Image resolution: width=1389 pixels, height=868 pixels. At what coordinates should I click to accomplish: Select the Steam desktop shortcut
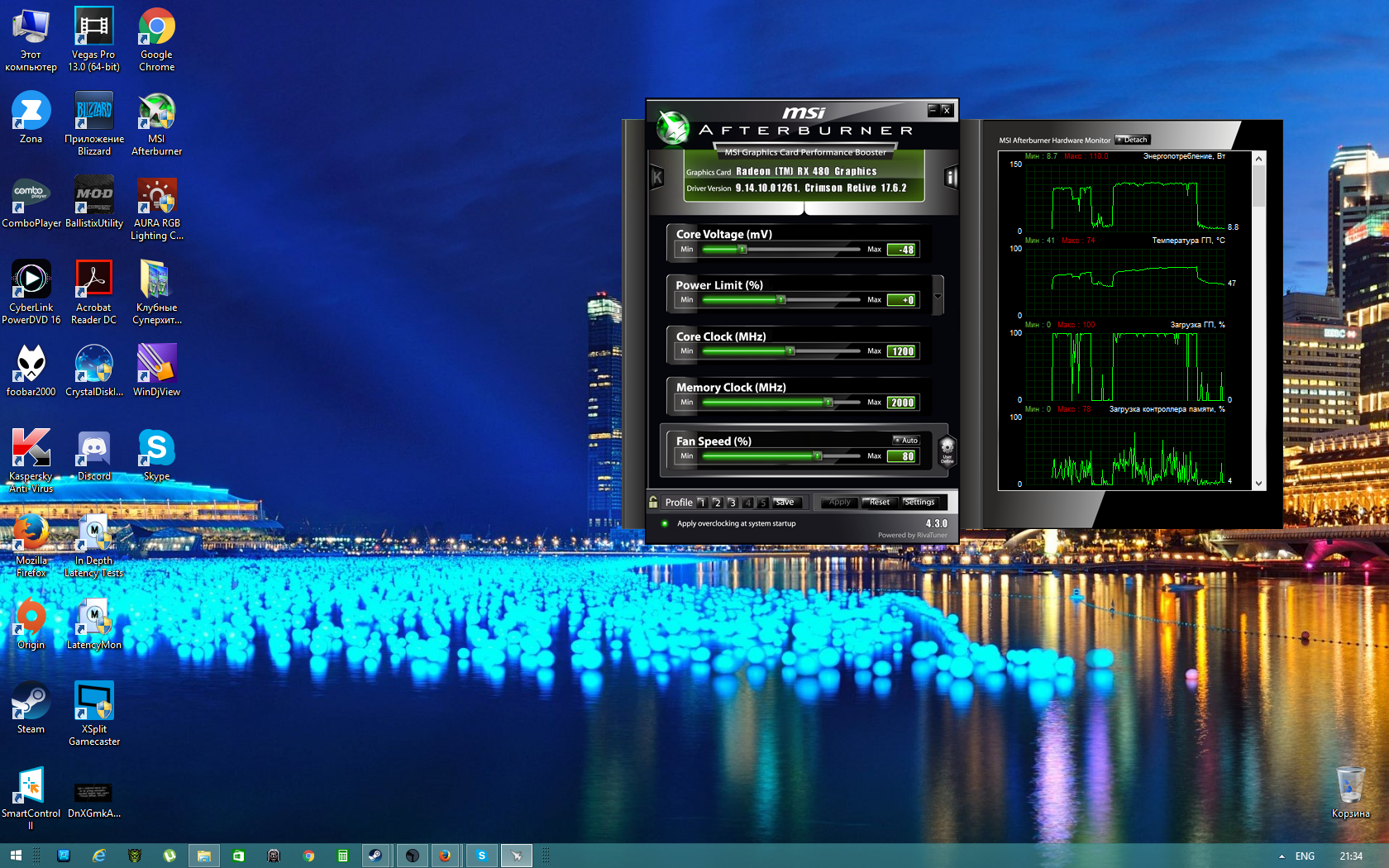[31, 708]
